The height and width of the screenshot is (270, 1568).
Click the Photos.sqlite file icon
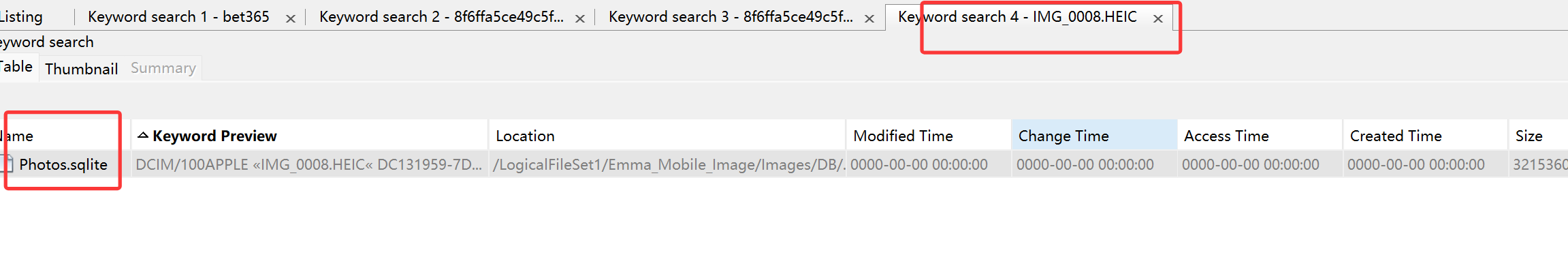coord(7,164)
